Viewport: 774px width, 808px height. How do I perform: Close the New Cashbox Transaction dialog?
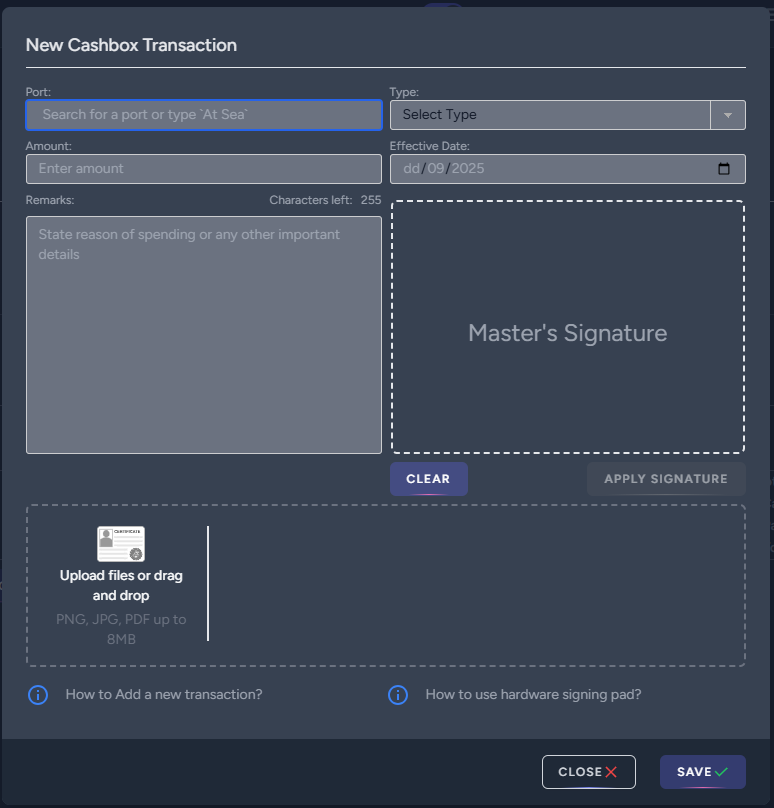(x=588, y=772)
